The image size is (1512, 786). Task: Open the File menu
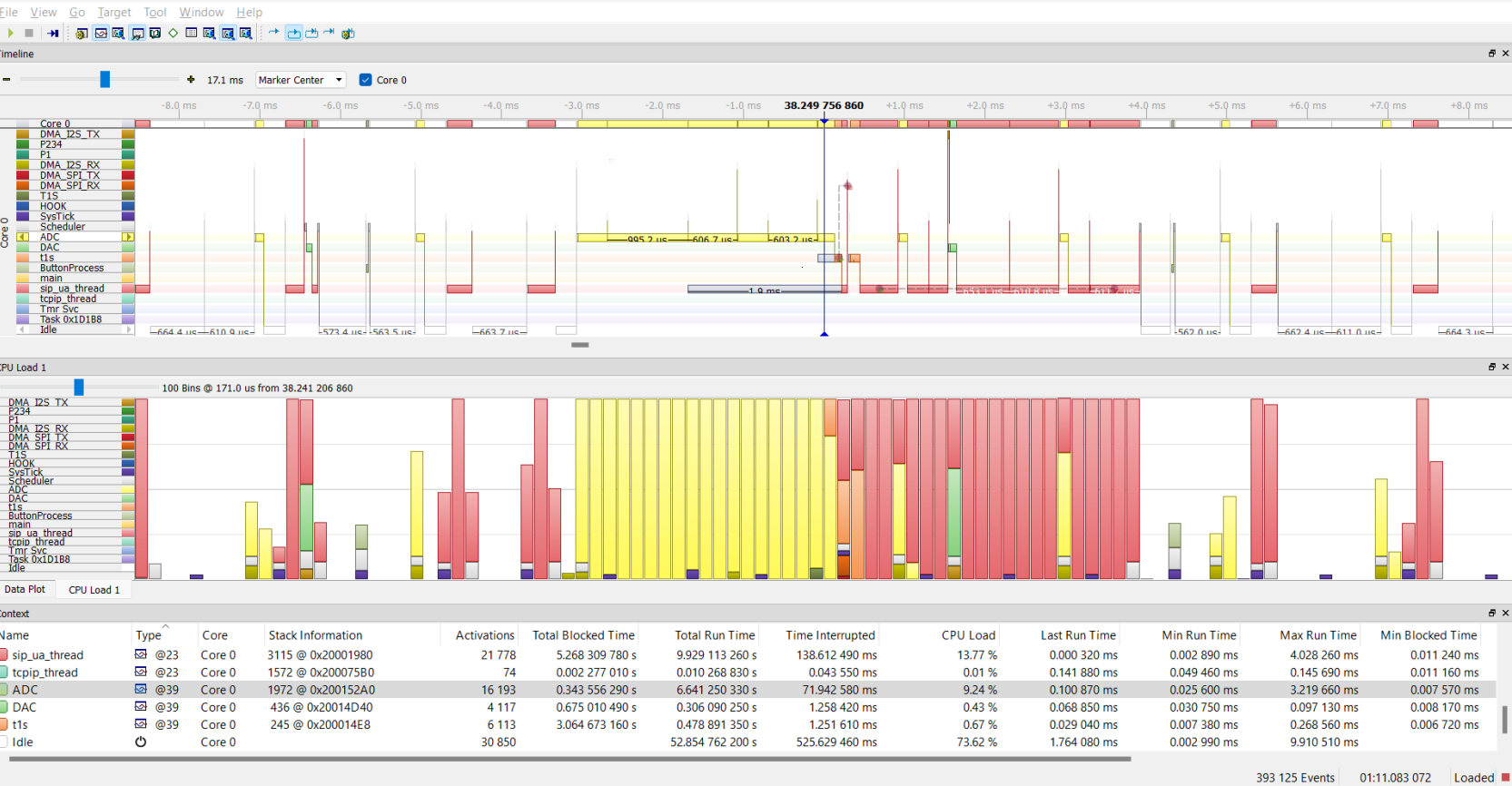pyautogui.click(x=9, y=12)
